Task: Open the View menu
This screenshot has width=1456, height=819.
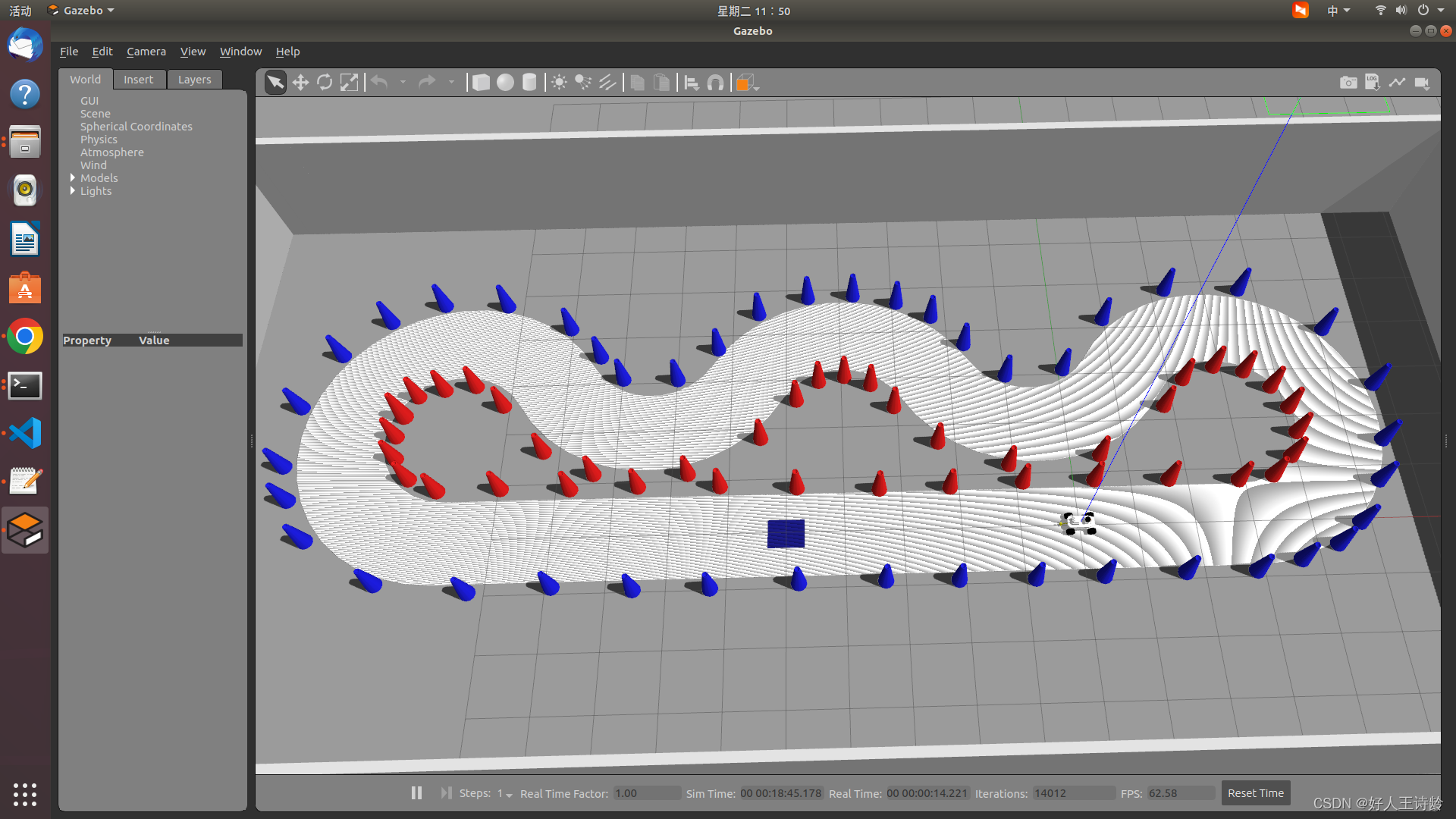Action: (191, 51)
